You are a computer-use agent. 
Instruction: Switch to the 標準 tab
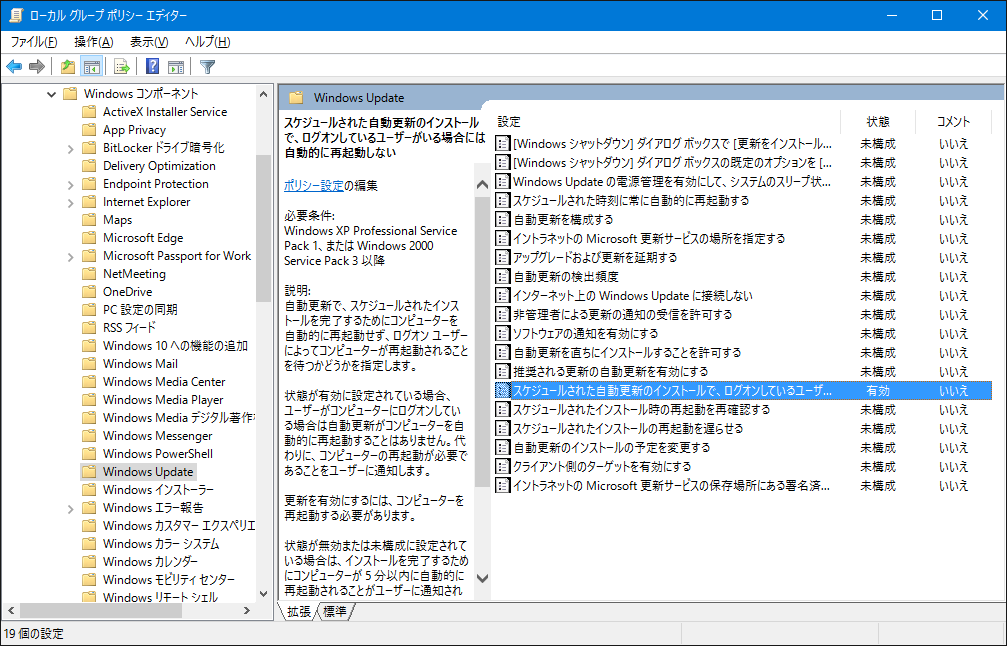[335, 611]
